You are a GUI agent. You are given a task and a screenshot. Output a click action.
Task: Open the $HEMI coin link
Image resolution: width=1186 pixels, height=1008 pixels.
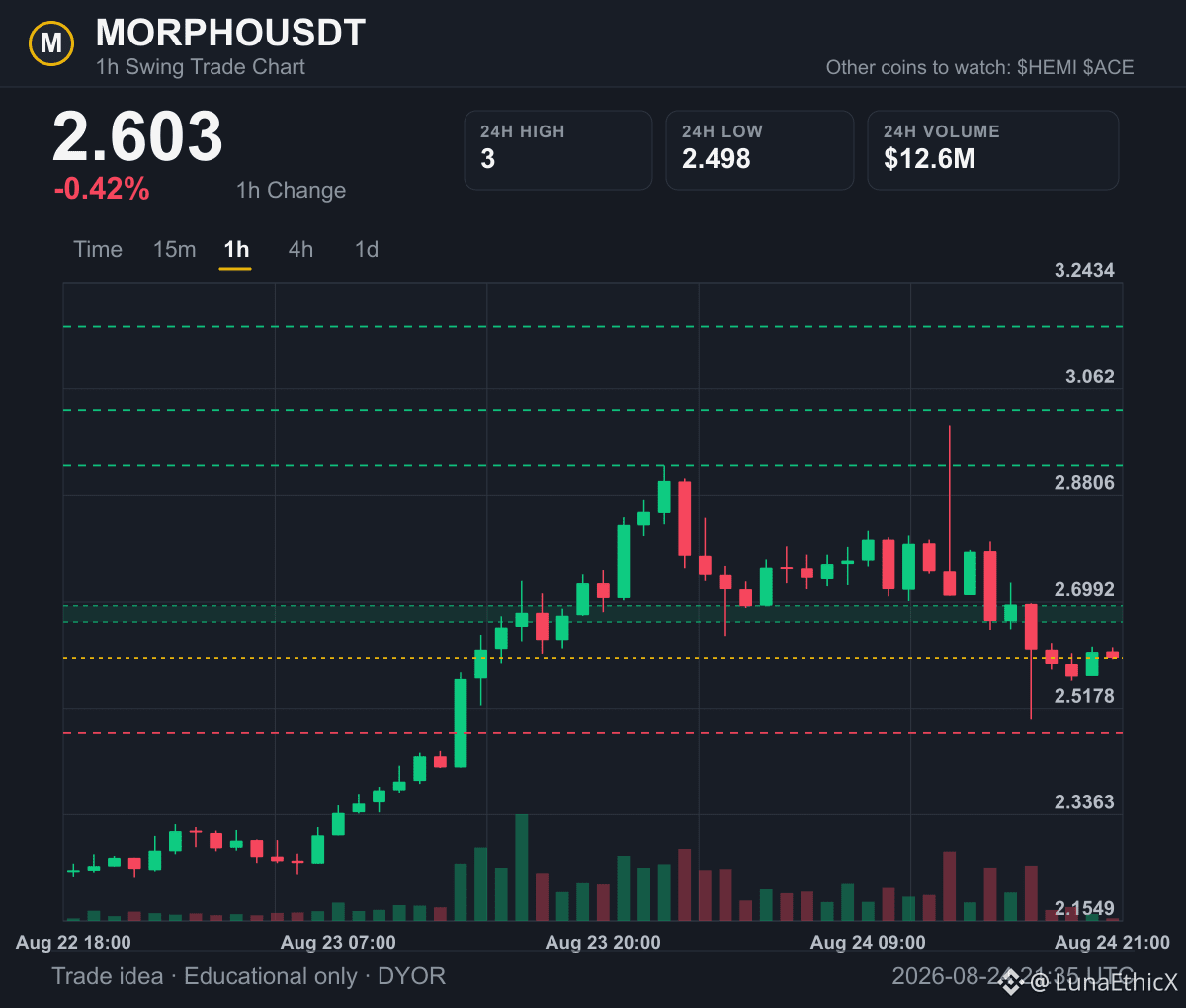click(x=1047, y=67)
